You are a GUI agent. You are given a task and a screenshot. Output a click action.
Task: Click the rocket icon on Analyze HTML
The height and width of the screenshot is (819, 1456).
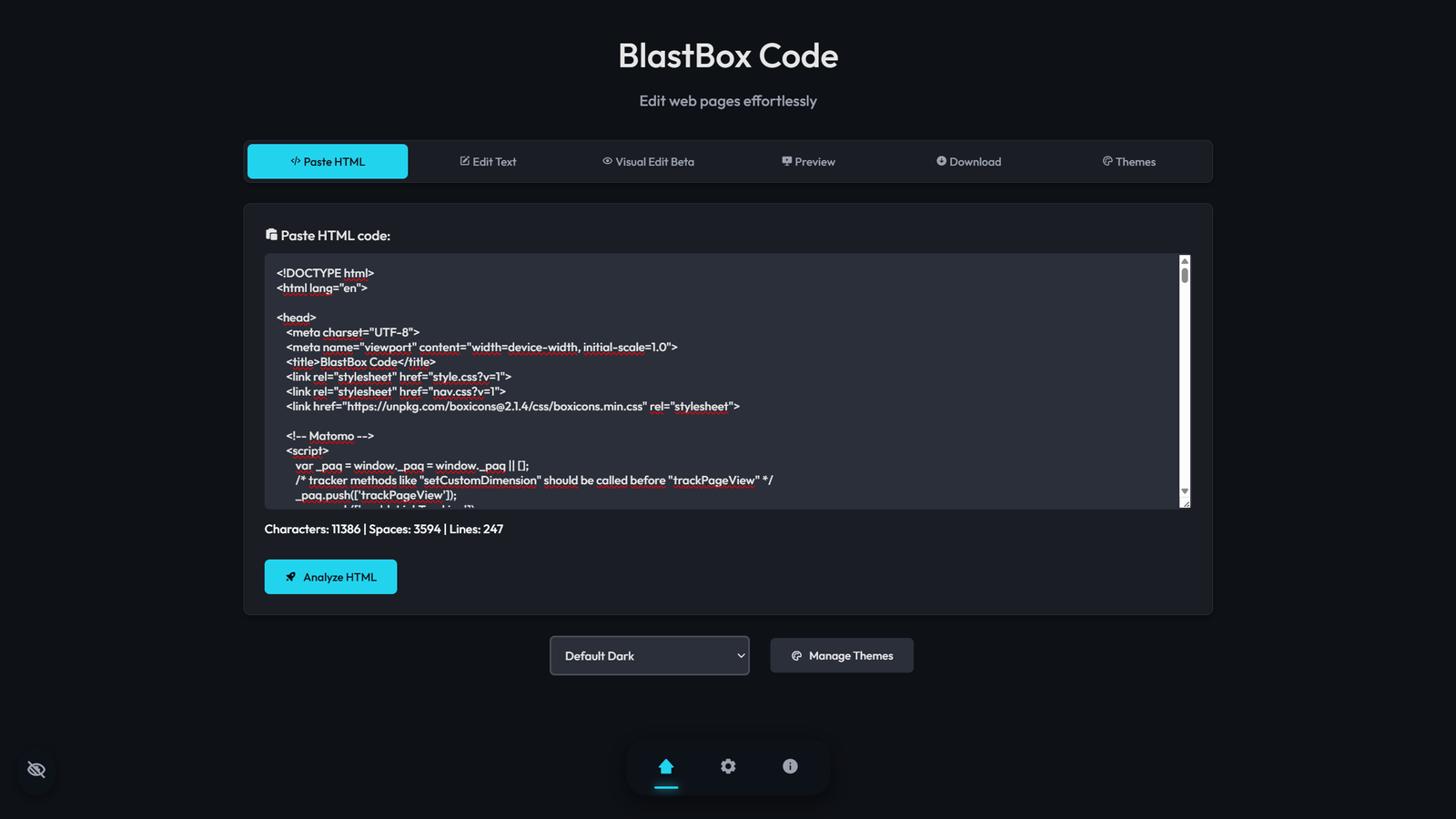pos(291,577)
